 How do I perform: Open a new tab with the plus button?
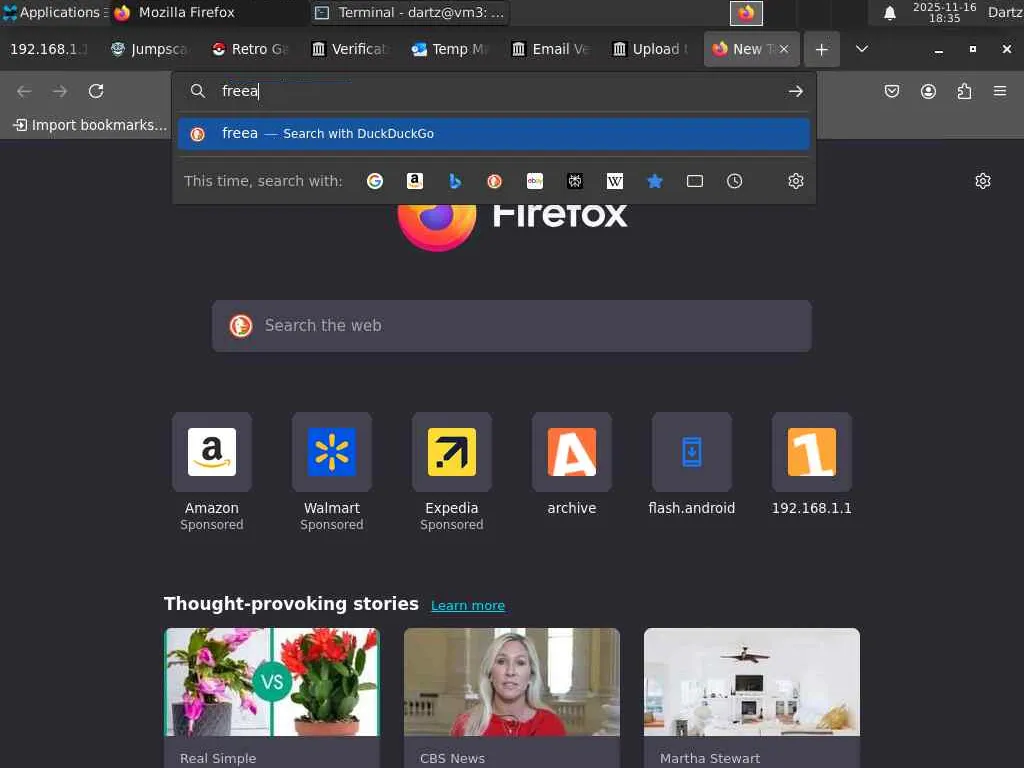[x=822, y=50]
